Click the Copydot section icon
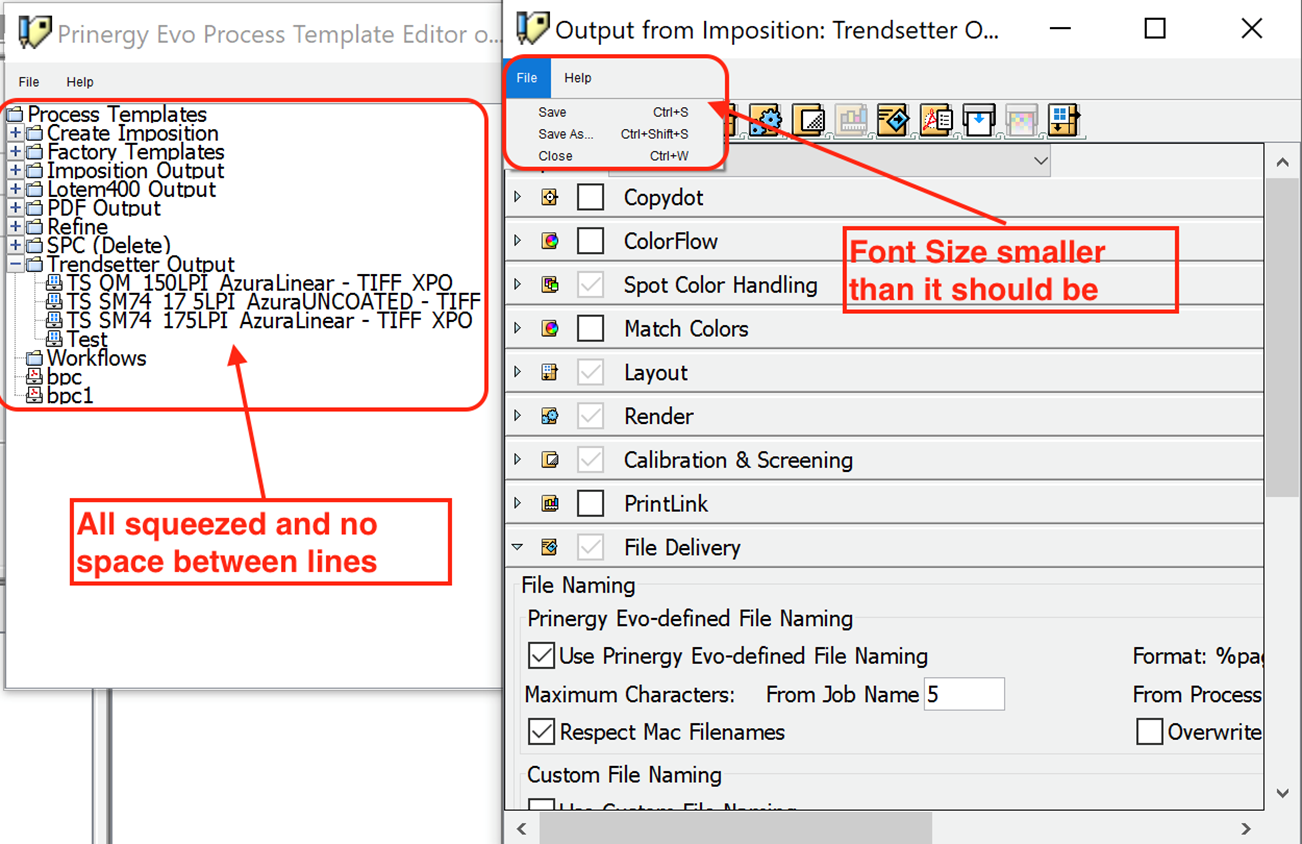 point(549,197)
